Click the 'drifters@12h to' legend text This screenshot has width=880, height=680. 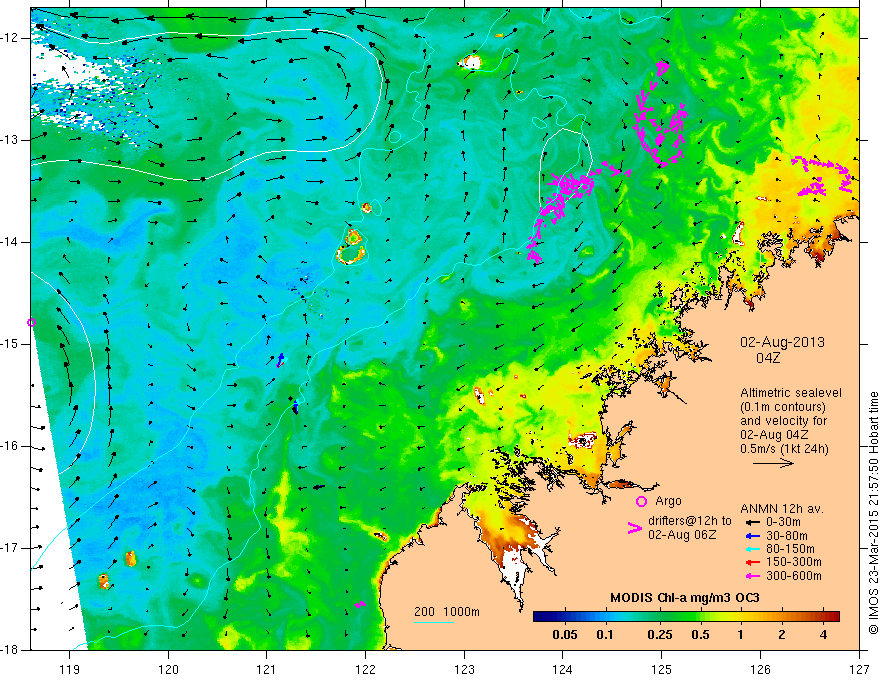click(x=690, y=521)
